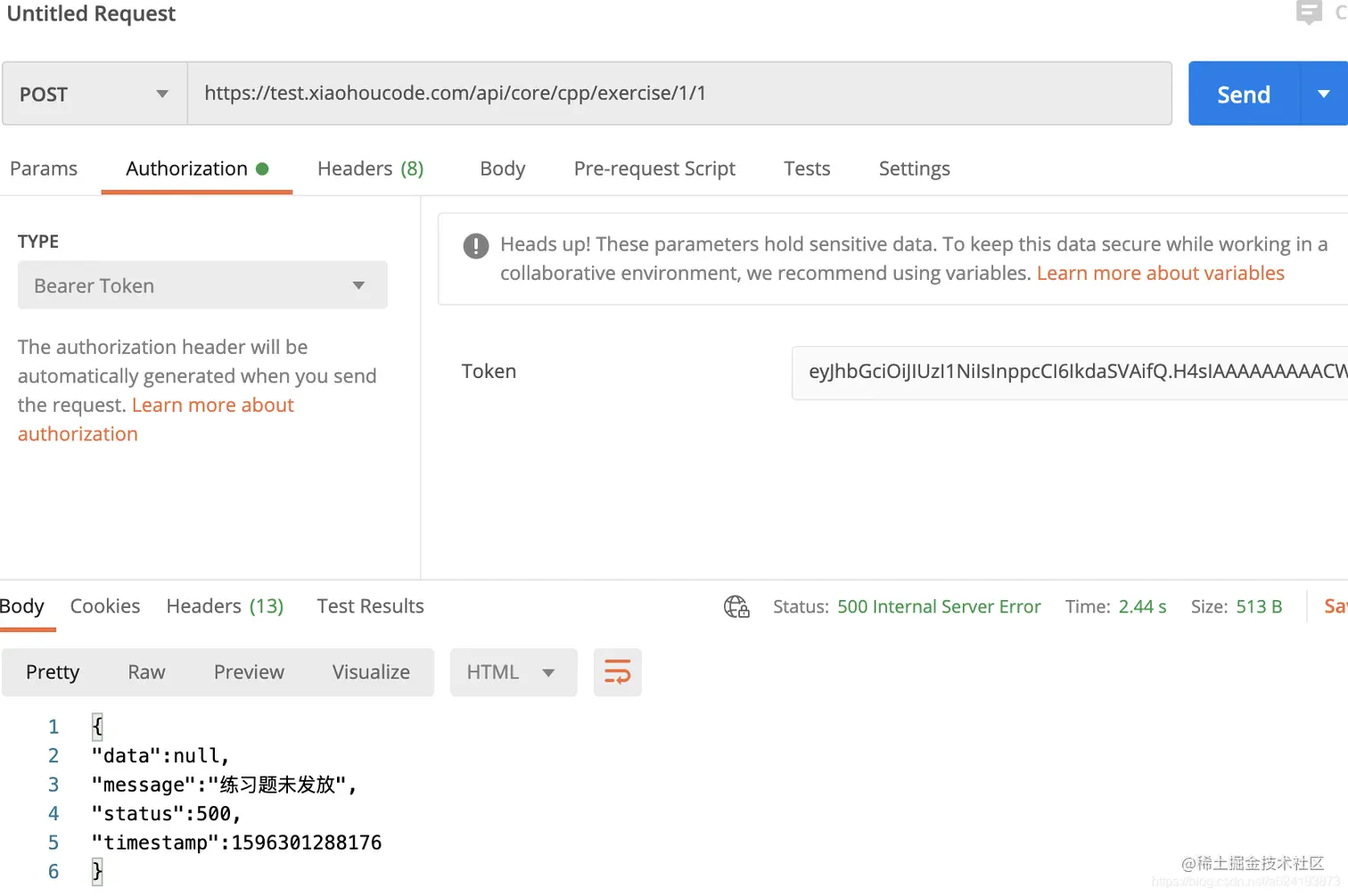Click the response size 513 B value
The height and width of the screenshot is (896, 1348).
[x=1259, y=606]
